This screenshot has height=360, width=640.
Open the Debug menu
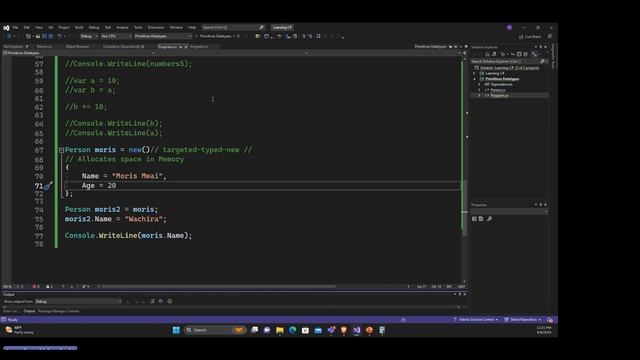[94, 27]
